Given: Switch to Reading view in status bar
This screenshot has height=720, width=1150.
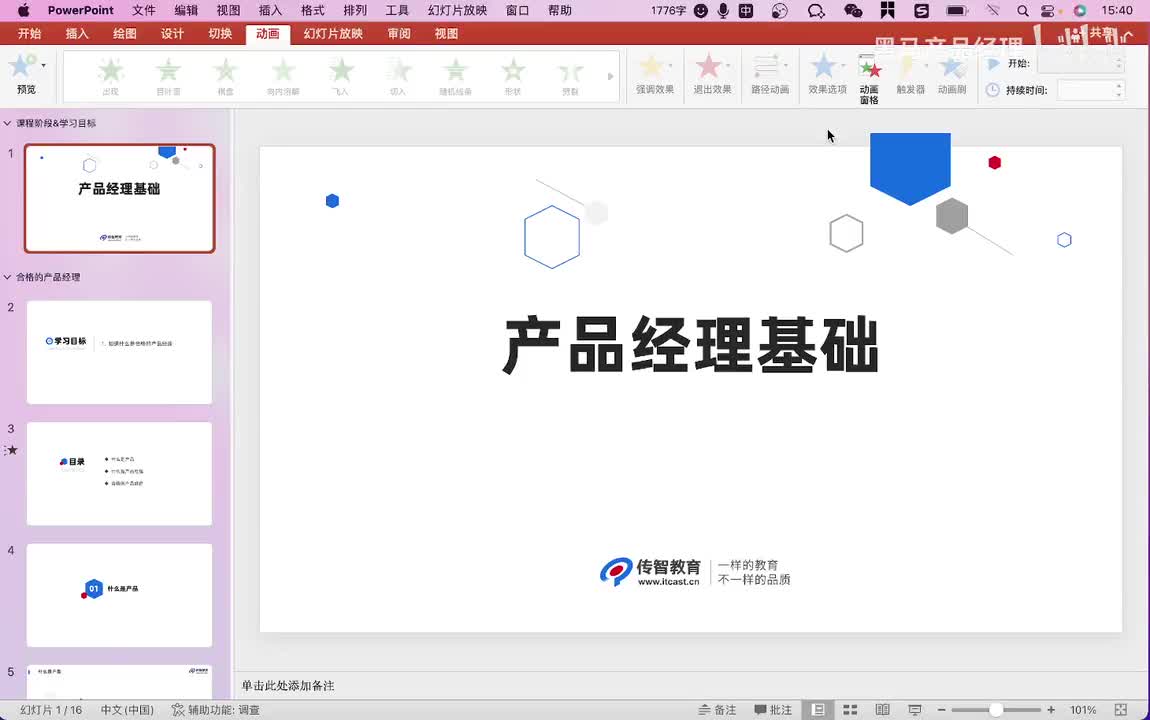Looking at the screenshot, I should click(882, 710).
